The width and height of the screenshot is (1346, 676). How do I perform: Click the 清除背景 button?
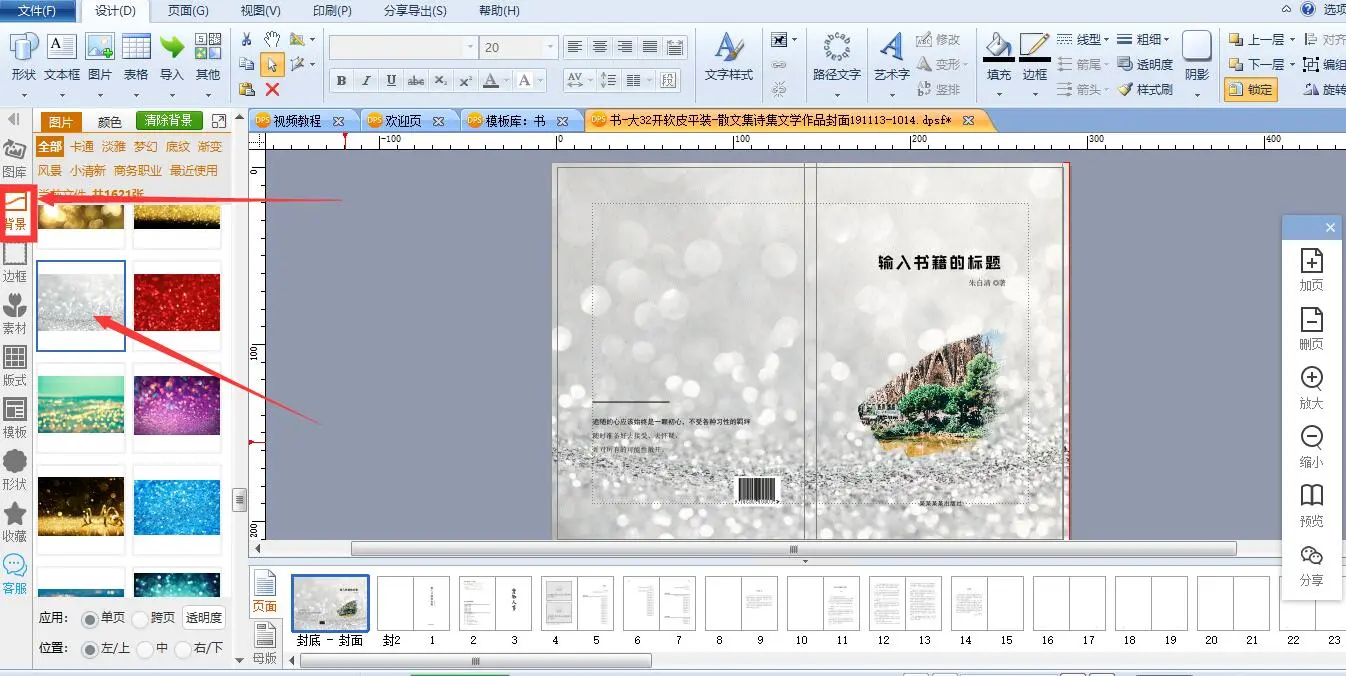tap(170, 121)
